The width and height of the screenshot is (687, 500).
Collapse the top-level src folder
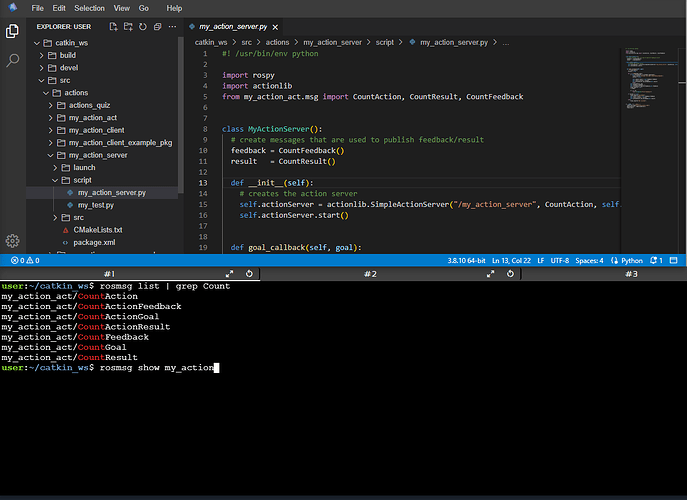pos(42,80)
